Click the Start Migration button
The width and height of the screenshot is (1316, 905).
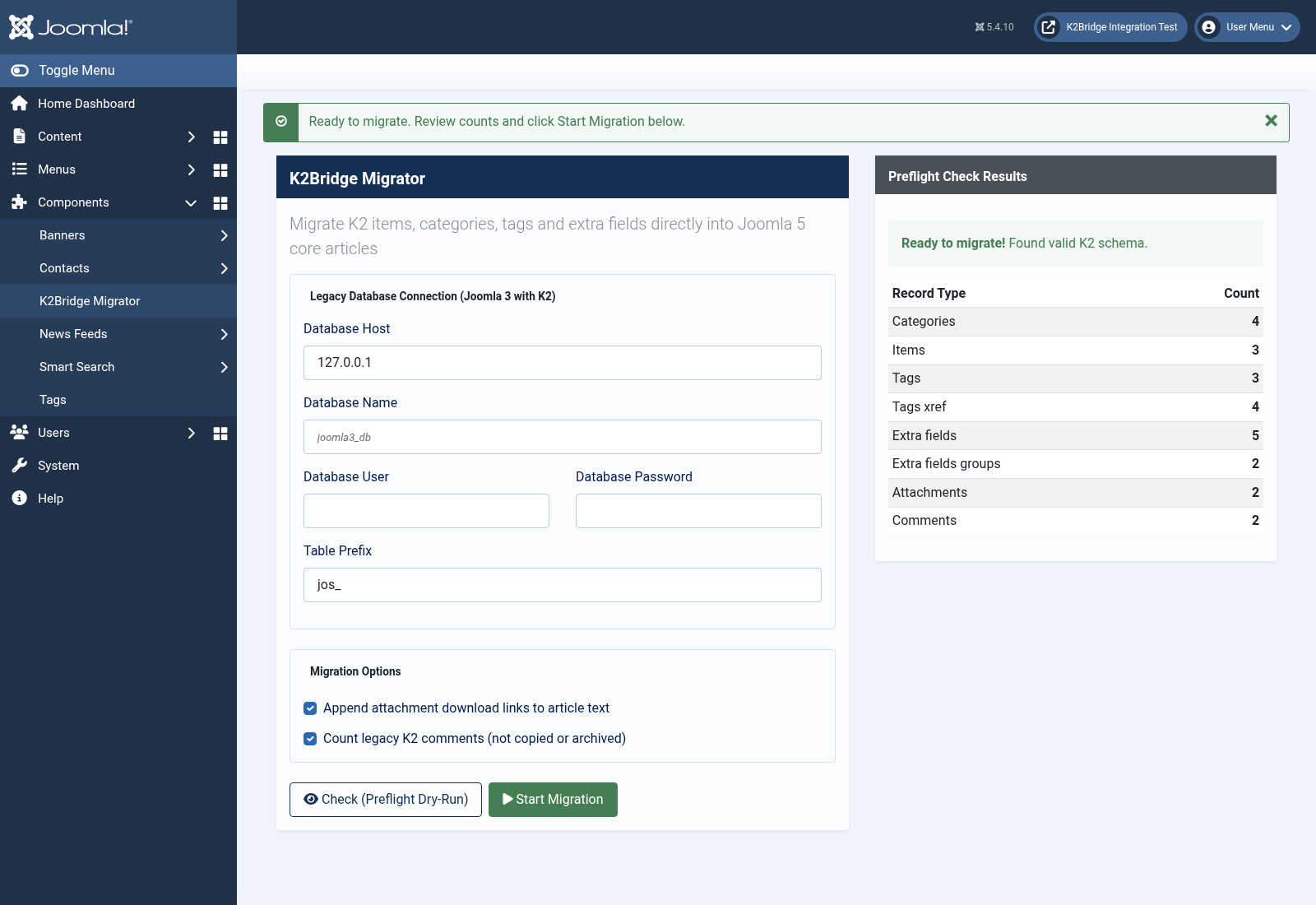553,800
